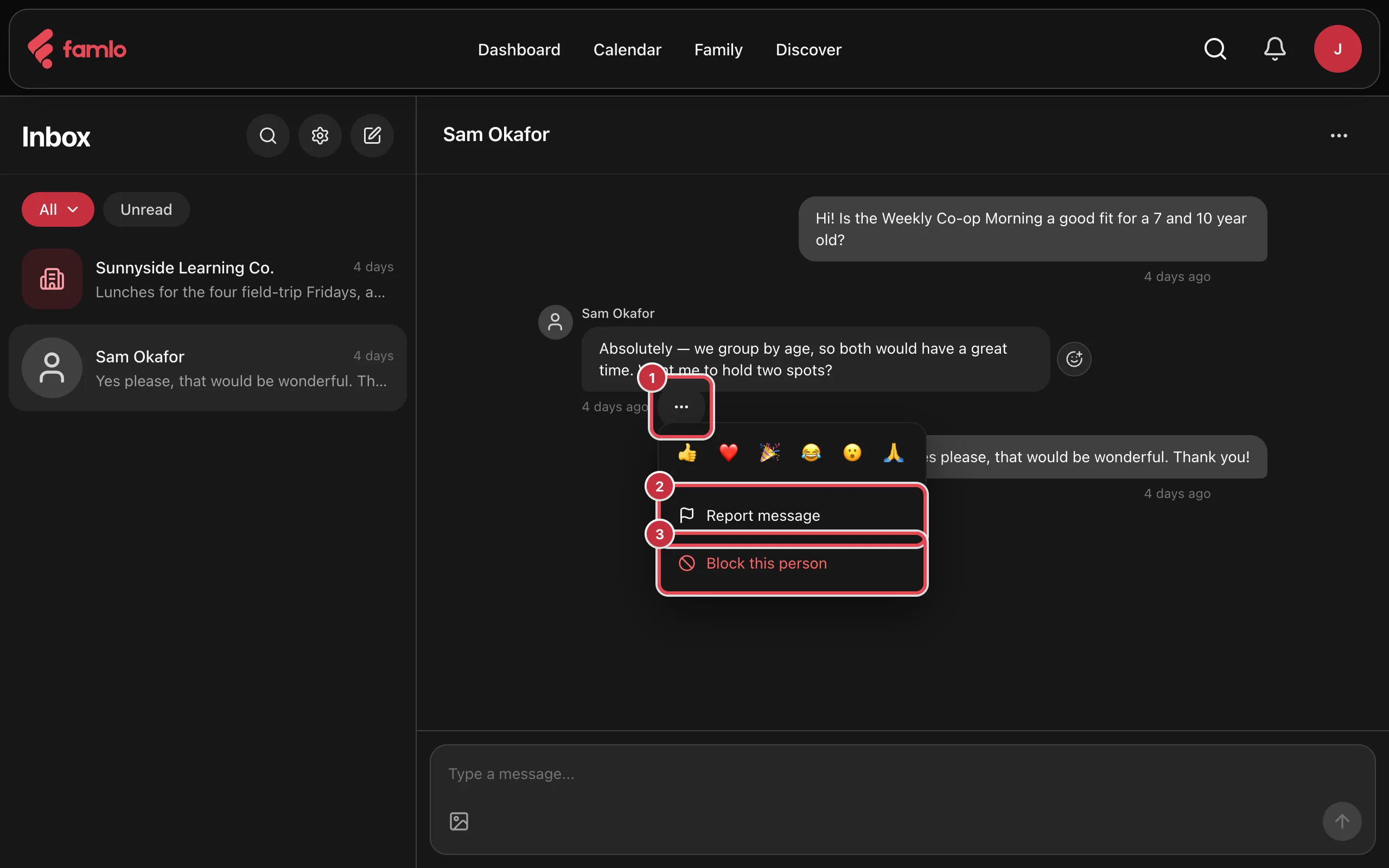Focus the Type a message field

coord(902,774)
